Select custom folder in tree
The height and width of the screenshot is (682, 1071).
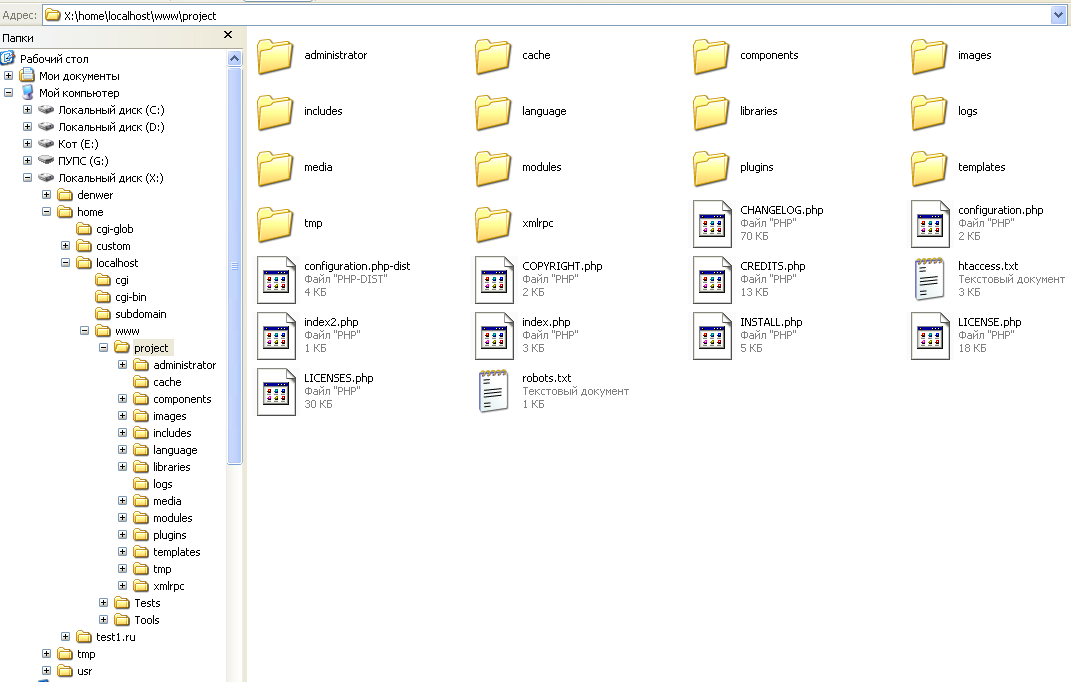click(x=113, y=246)
